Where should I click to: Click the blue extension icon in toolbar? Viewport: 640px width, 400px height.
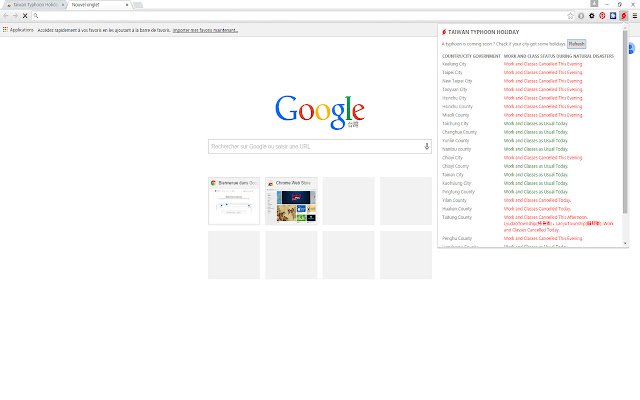613,16
